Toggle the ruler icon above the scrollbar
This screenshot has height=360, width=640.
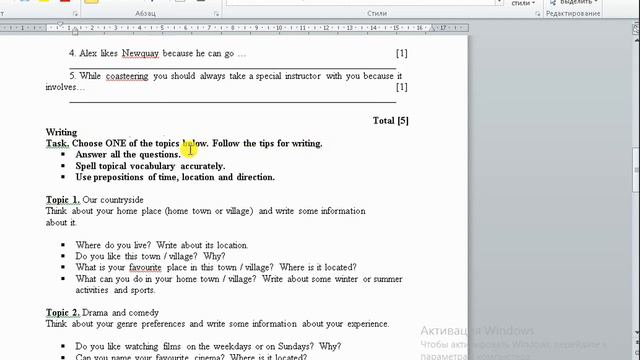[x=636, y=29]
